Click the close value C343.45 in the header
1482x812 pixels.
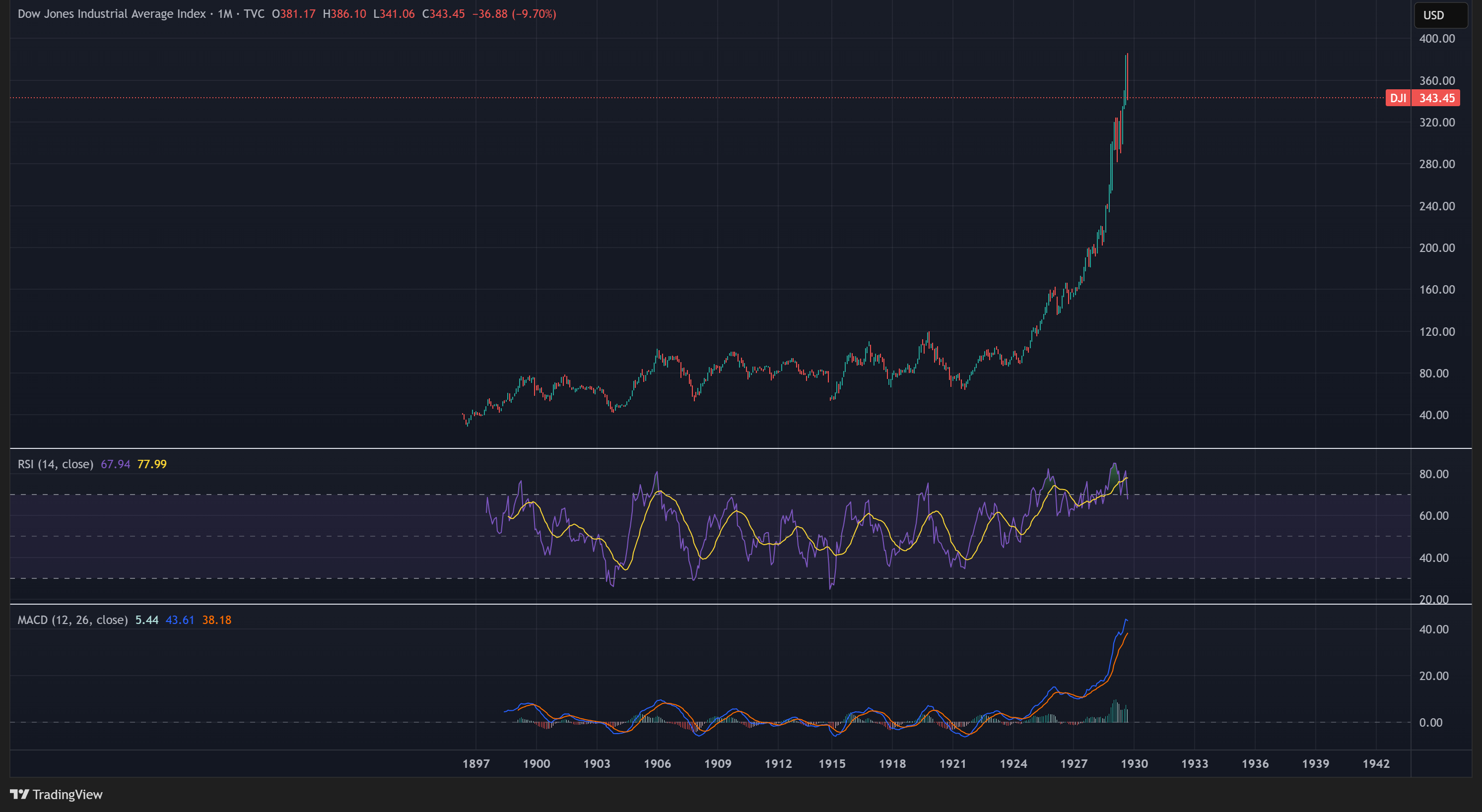pyautogui.click(x=443, y=14)
